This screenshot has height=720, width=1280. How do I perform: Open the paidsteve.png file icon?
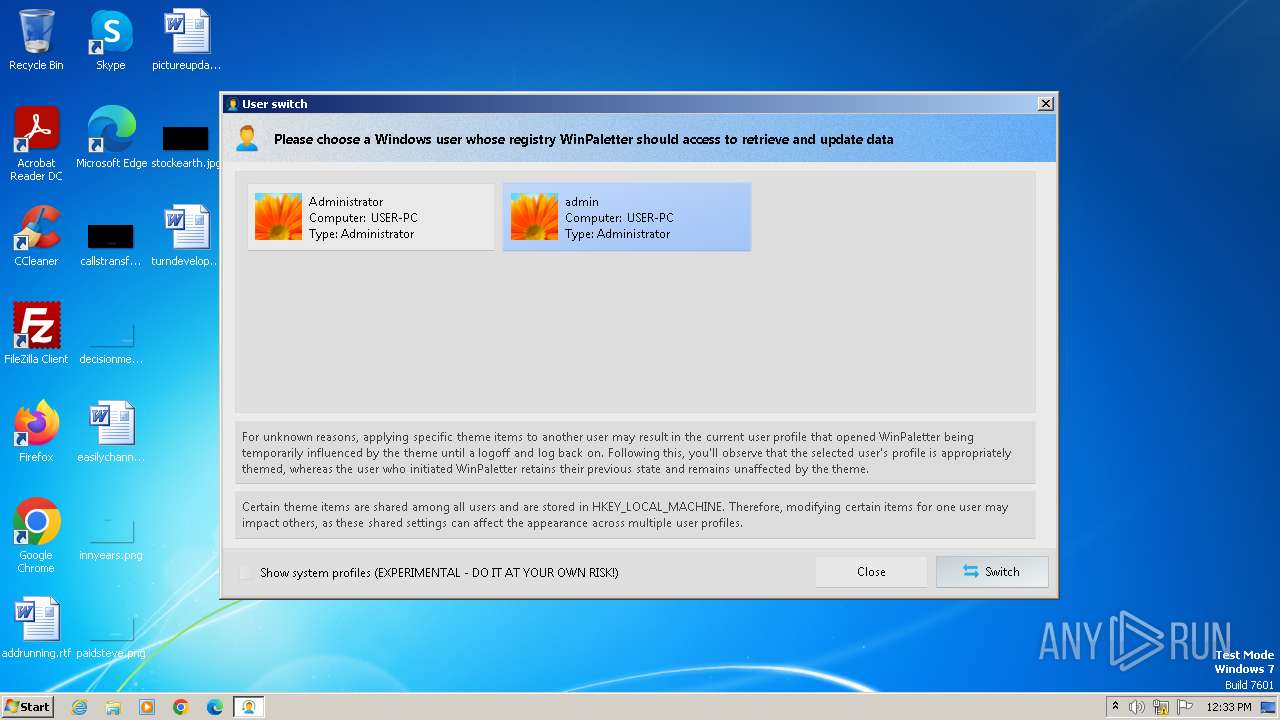pos(111,635)
